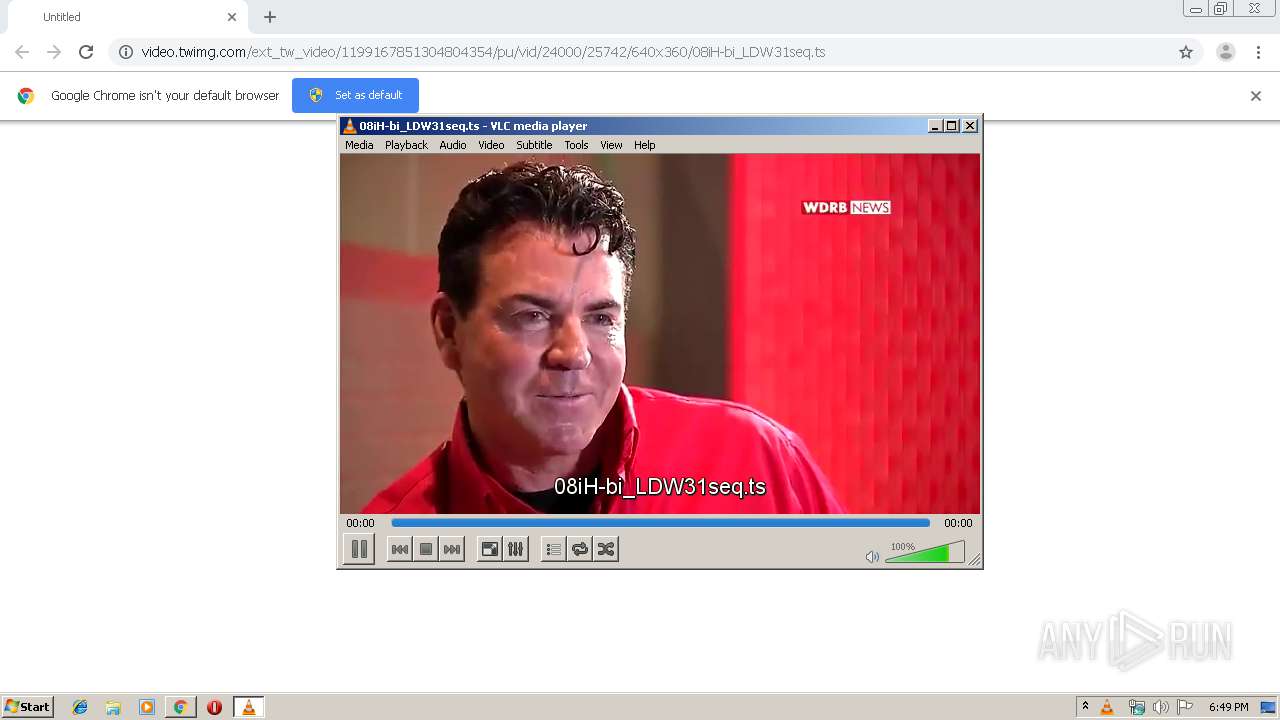The image size is (1280, 720).
Task: Go back in Chrome
Action: coord(22,52)
